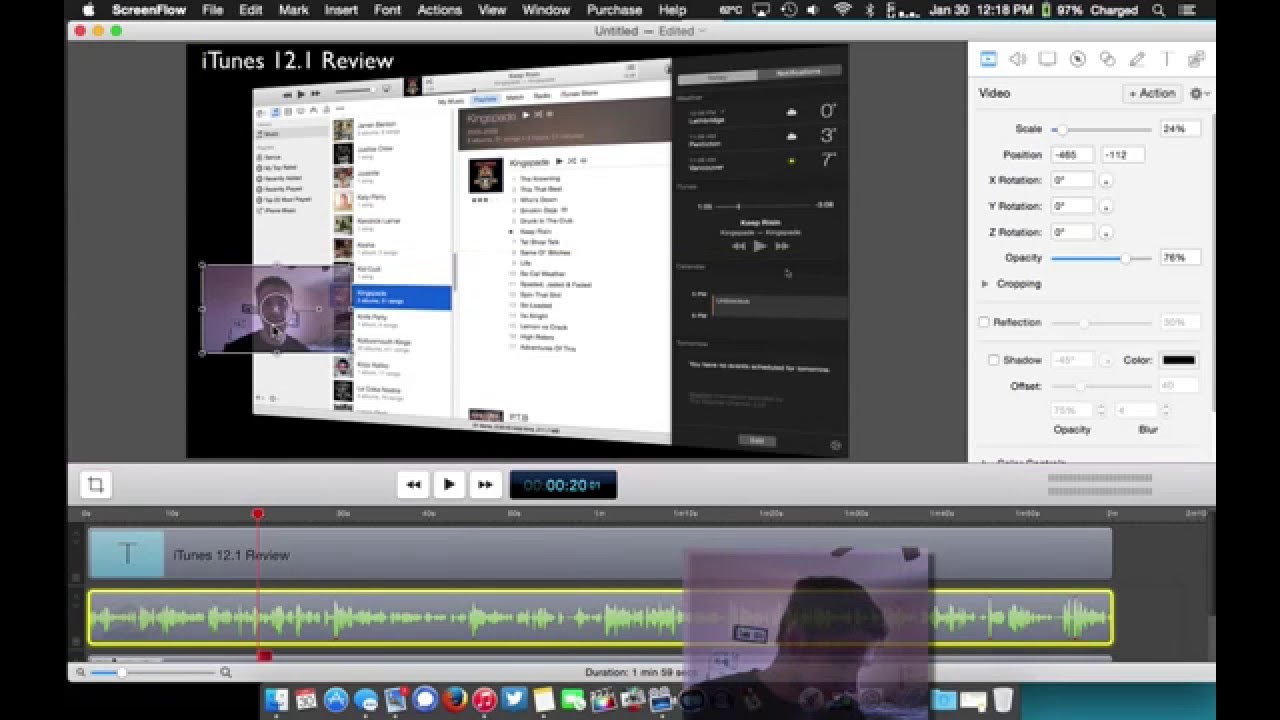1280x720 pixels.
Task: Open Finder in the Dock
Action: pyautogui.click(x=277, y=699)
